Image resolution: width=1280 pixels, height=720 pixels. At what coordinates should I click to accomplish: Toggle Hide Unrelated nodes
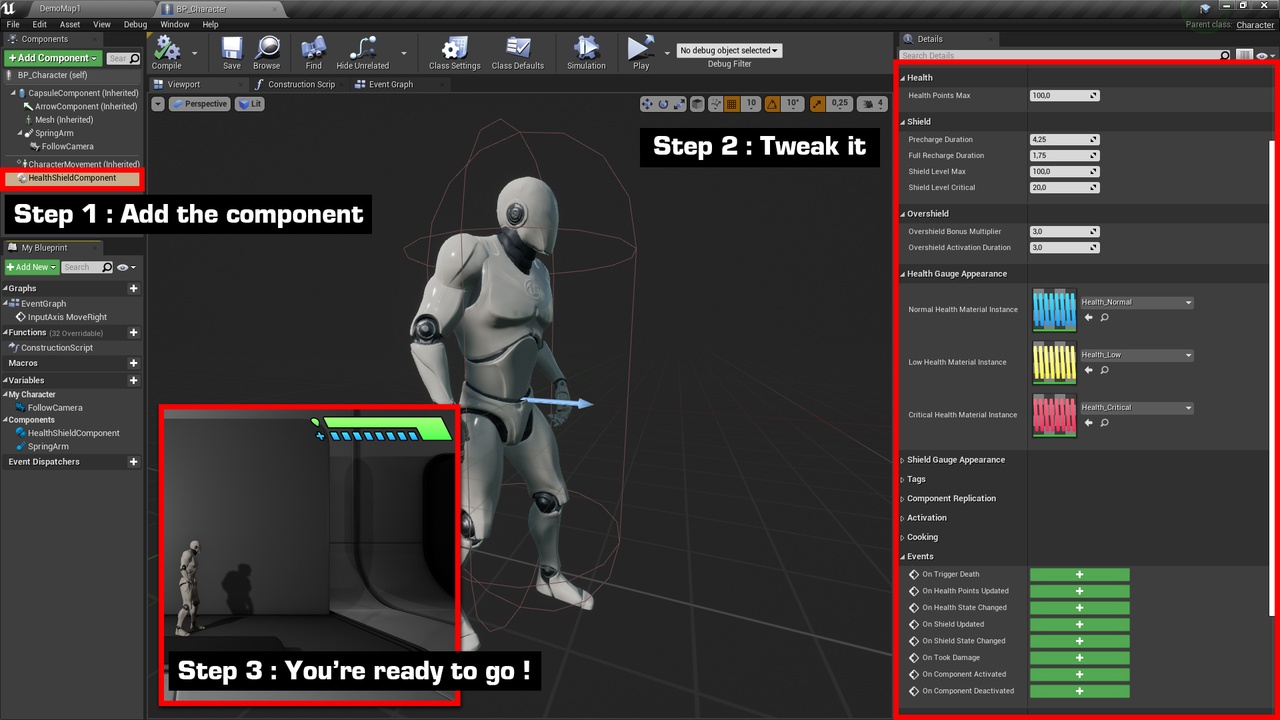pyautogui.click(x=362, y=49)
